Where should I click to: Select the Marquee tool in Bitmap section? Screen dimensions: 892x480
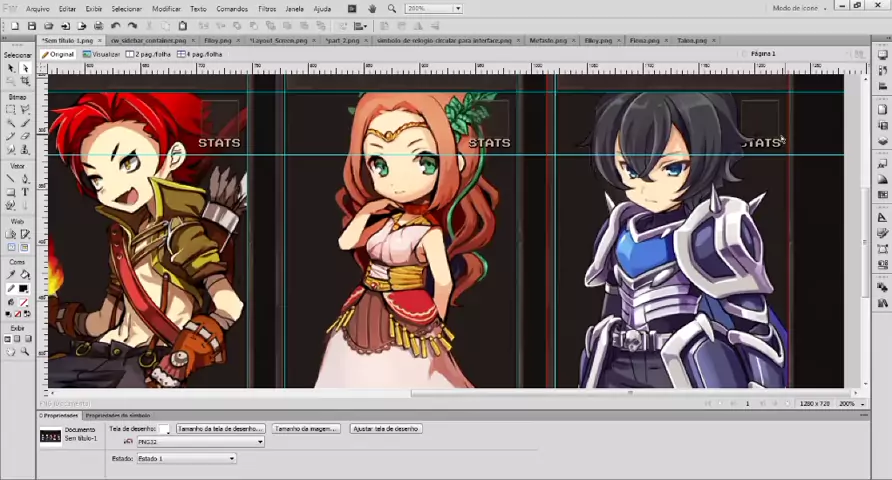click(11, 109)
